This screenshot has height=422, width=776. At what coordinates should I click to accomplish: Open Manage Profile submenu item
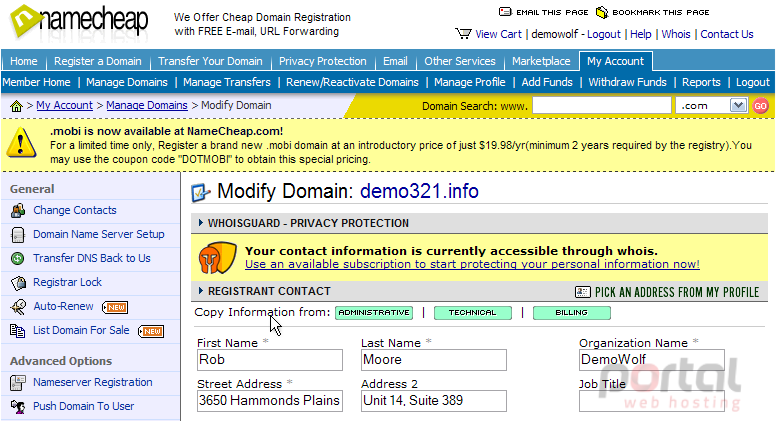pos(470,82)
